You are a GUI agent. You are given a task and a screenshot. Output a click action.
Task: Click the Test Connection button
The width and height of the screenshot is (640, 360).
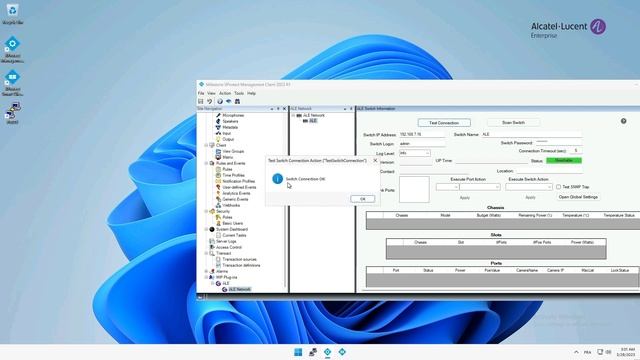pyautogui.click(x=444, y=122)
